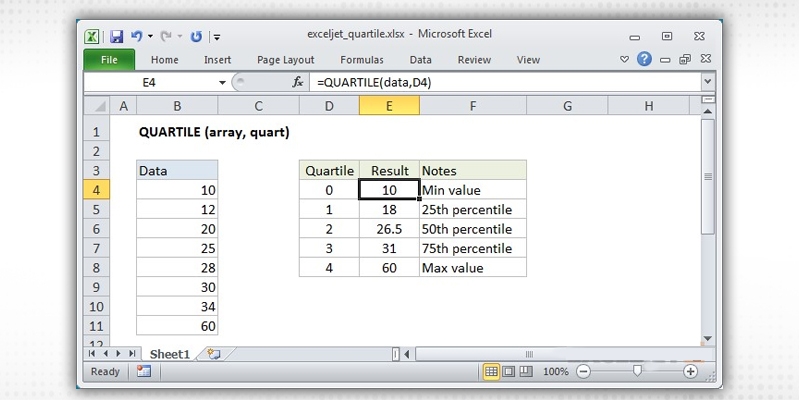This screenshot has width=800, height=400.
Task: Switch to Page Layout view button
Action: [x=508, y=371]
